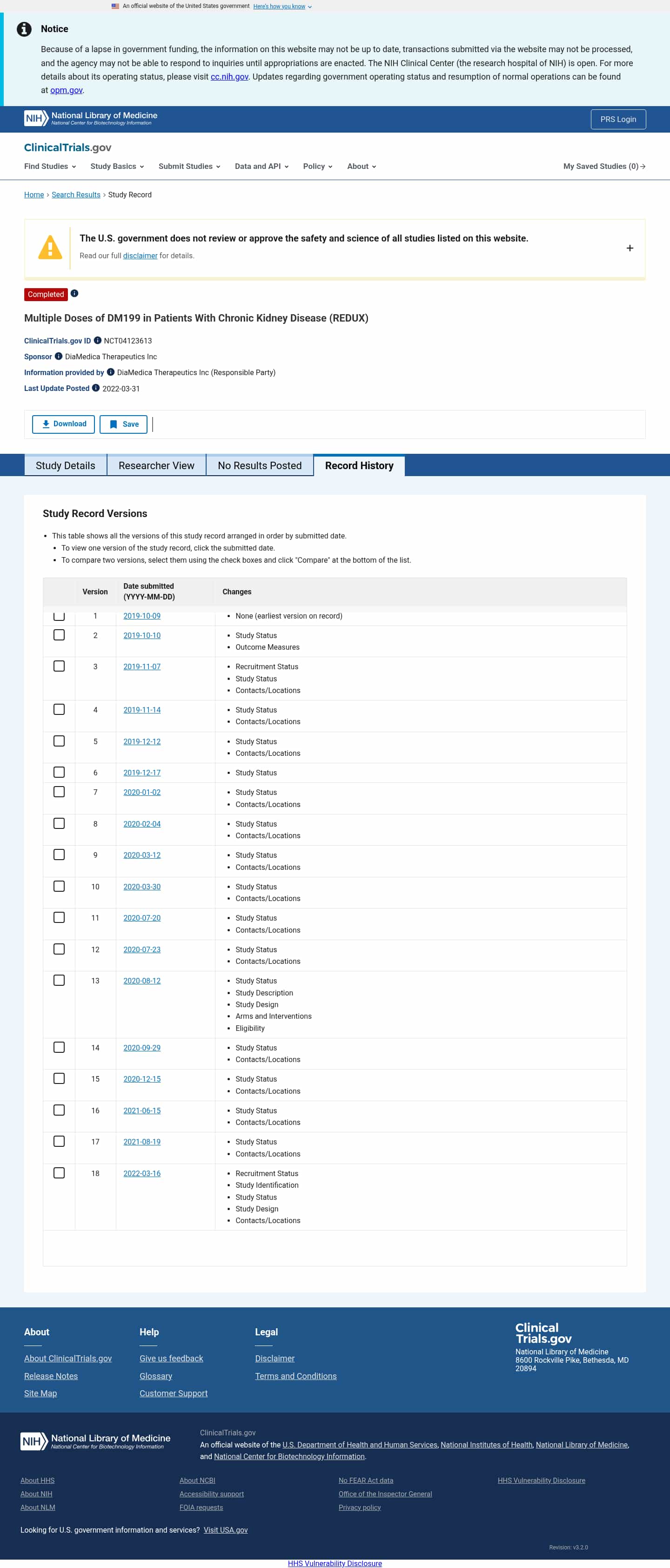
Task: Click info icon next to ClinicalTrials.gov ID
Action: (97, 340)
